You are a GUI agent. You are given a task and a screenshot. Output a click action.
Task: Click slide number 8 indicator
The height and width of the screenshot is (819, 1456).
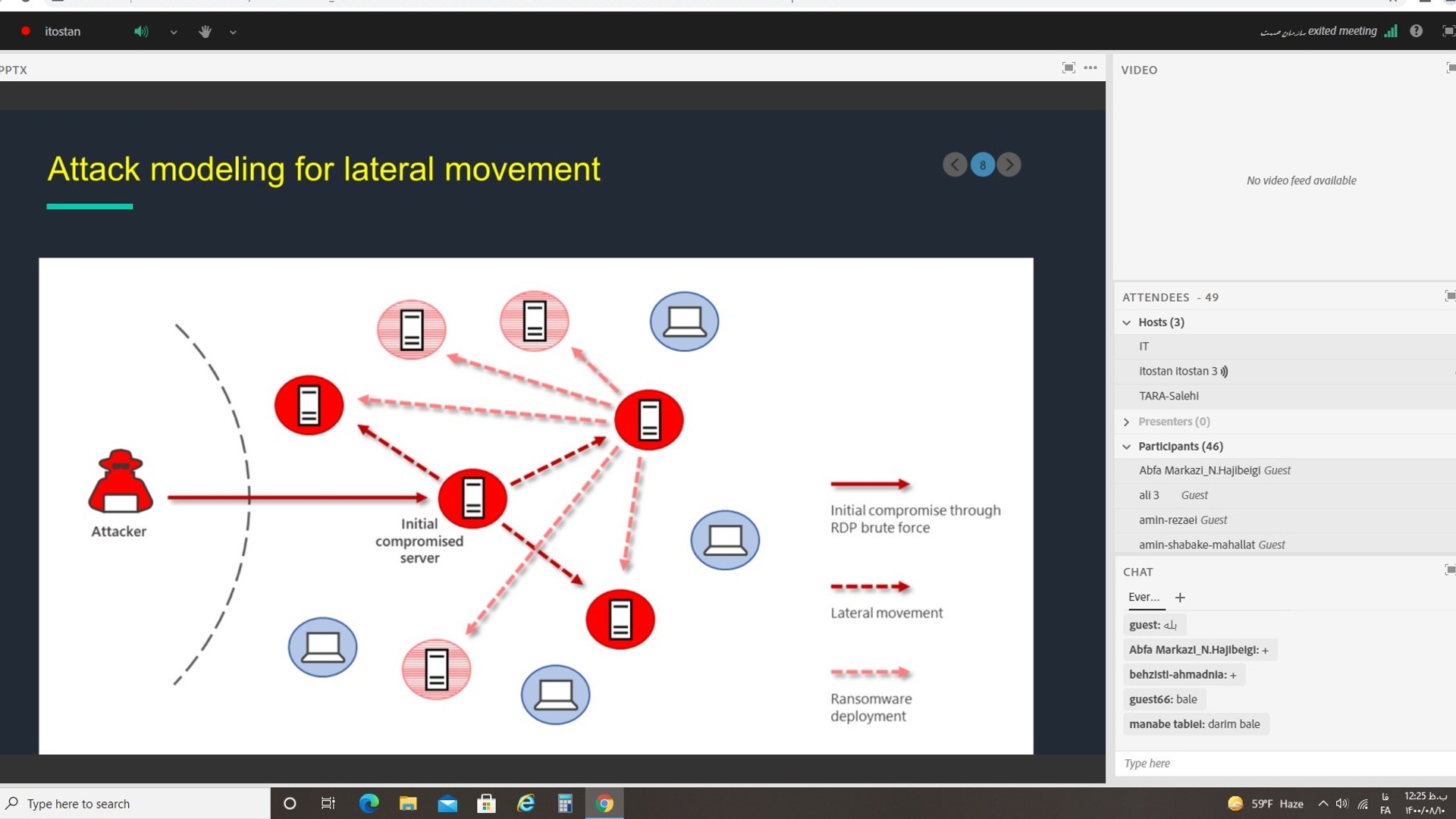click(x=982, y=165)
